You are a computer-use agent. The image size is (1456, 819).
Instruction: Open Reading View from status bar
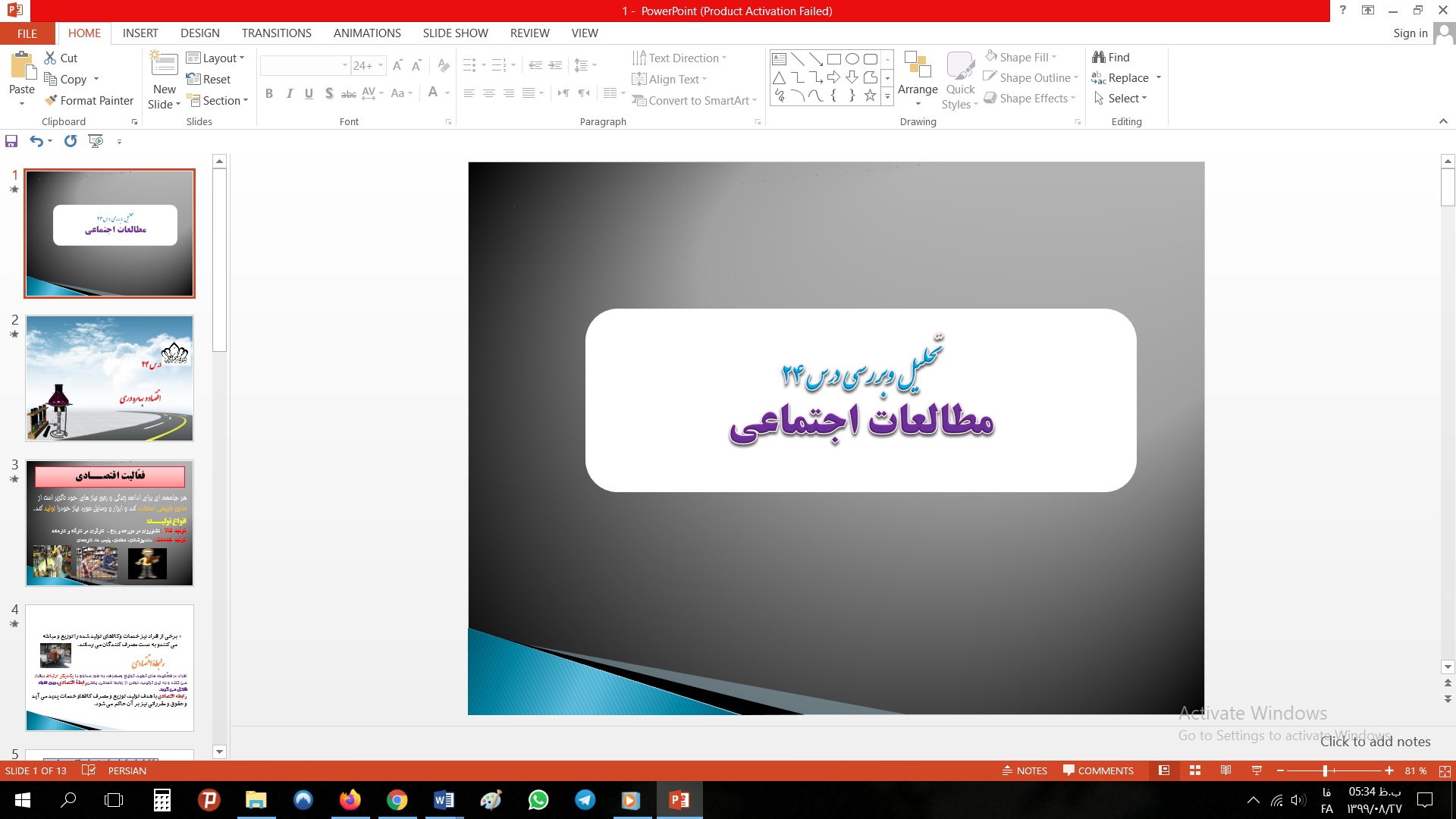point(1225,770)
